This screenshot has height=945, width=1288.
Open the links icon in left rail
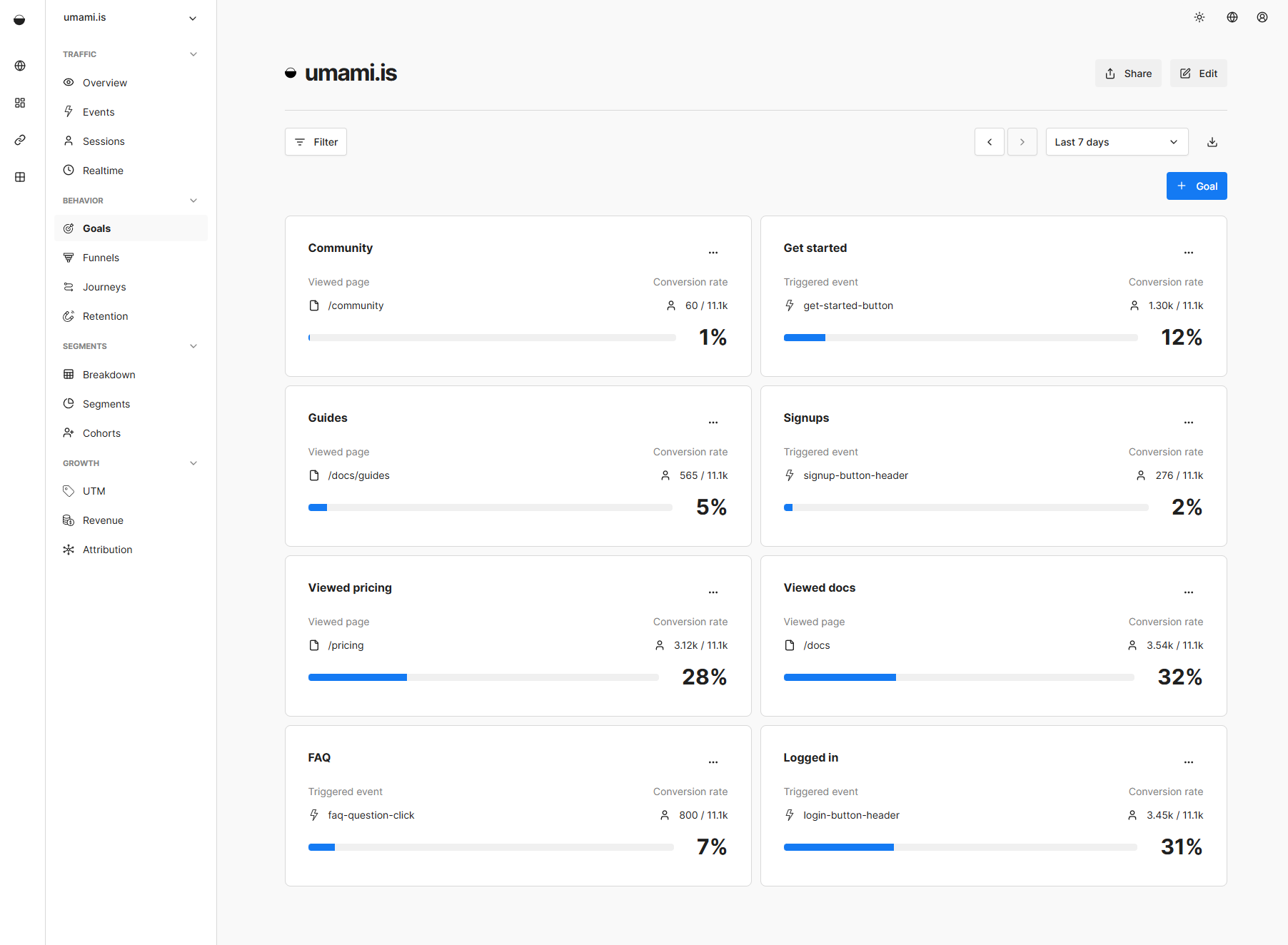coord(20,140)
